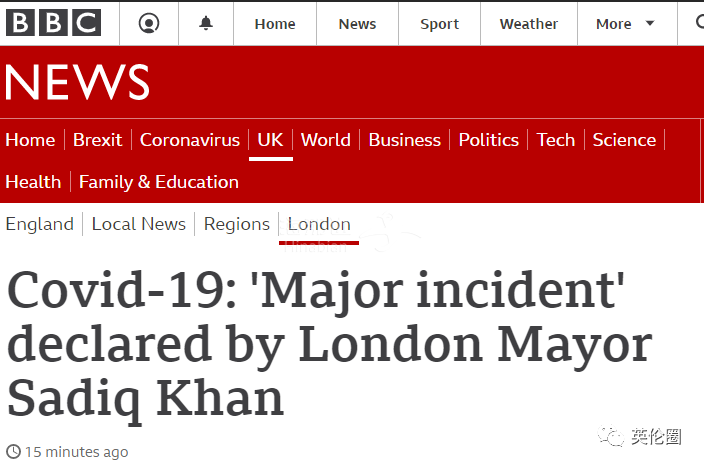Click the Covid-19 Major incident headline
This screenshot has width=704, height=467.
pos(330,345)
